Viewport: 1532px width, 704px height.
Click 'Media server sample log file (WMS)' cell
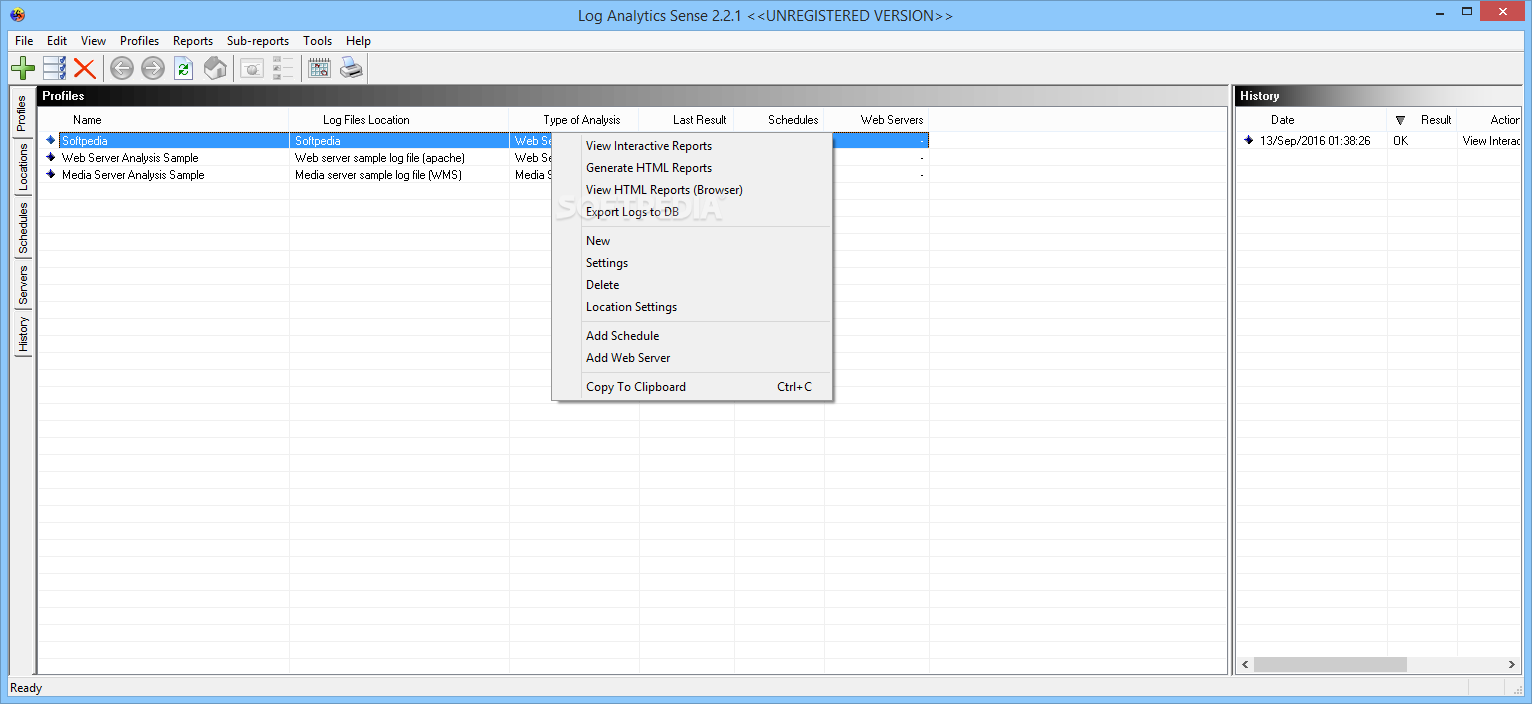point(376,175)
